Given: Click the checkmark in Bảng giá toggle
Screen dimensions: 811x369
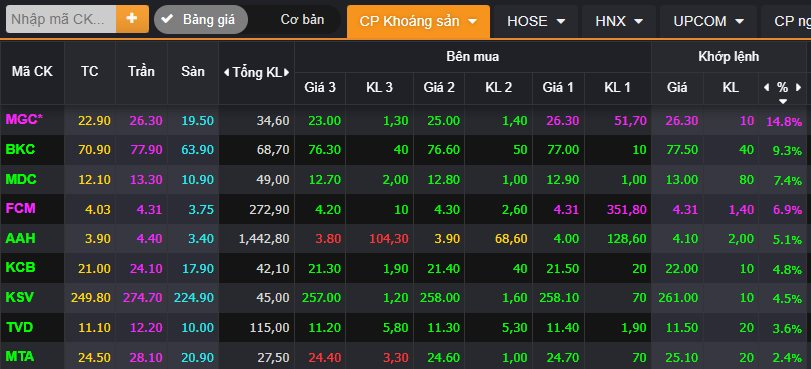Looking at the screenshot, I should 167,20.
